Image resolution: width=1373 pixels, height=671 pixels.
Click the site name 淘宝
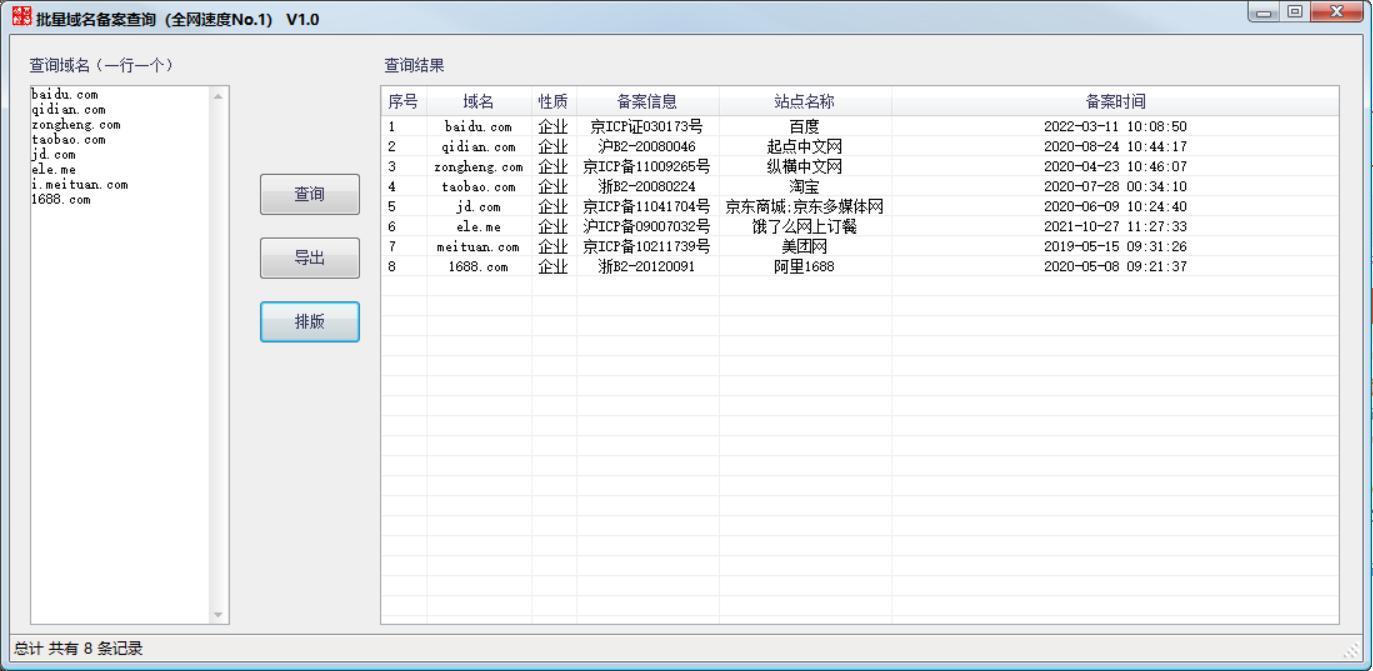[x=804, y=187]
